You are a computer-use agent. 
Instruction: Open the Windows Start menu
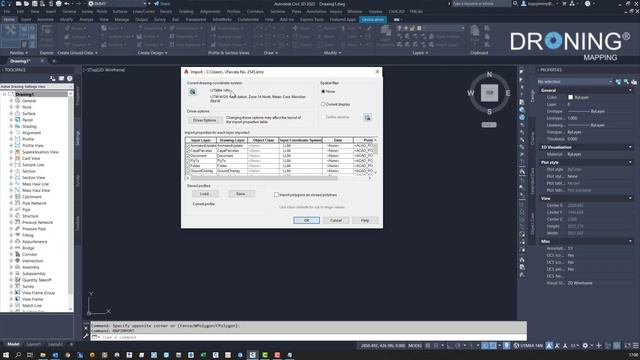click(x=6, y=355)
